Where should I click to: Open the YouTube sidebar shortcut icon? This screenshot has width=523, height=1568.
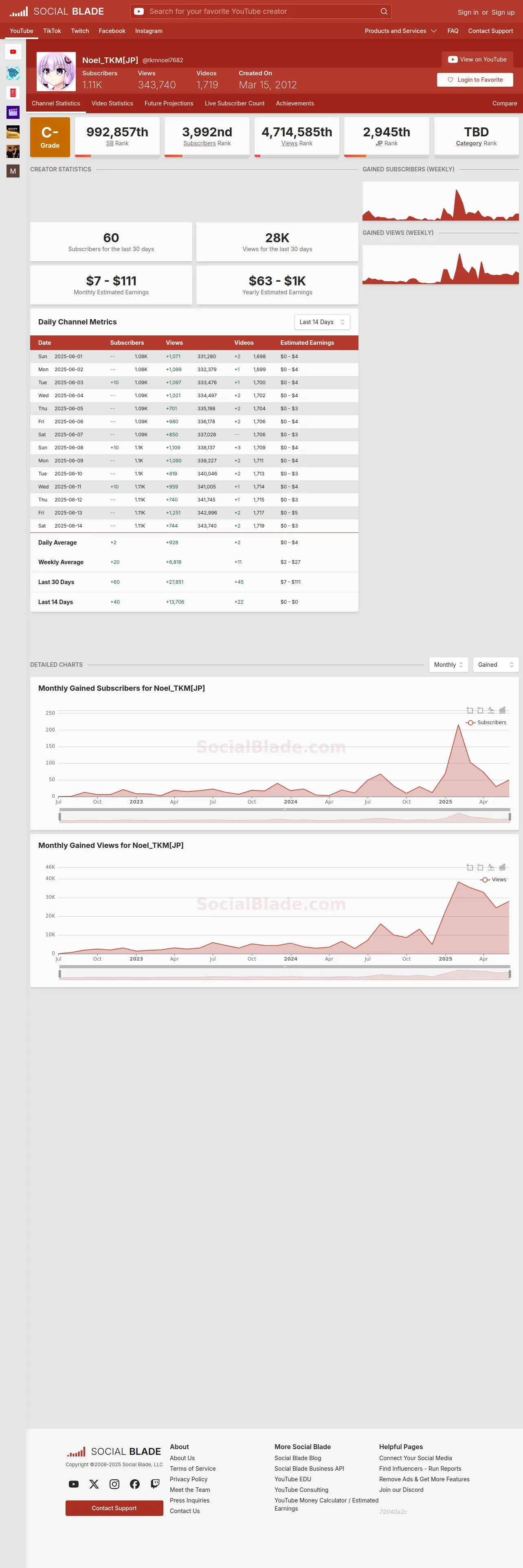[x=13, y=52]
